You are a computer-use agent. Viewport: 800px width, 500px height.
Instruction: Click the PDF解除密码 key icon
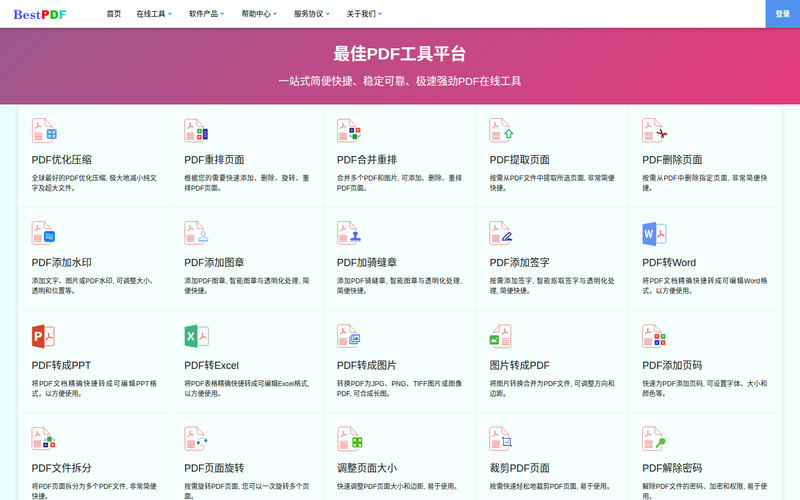point(654,438)
